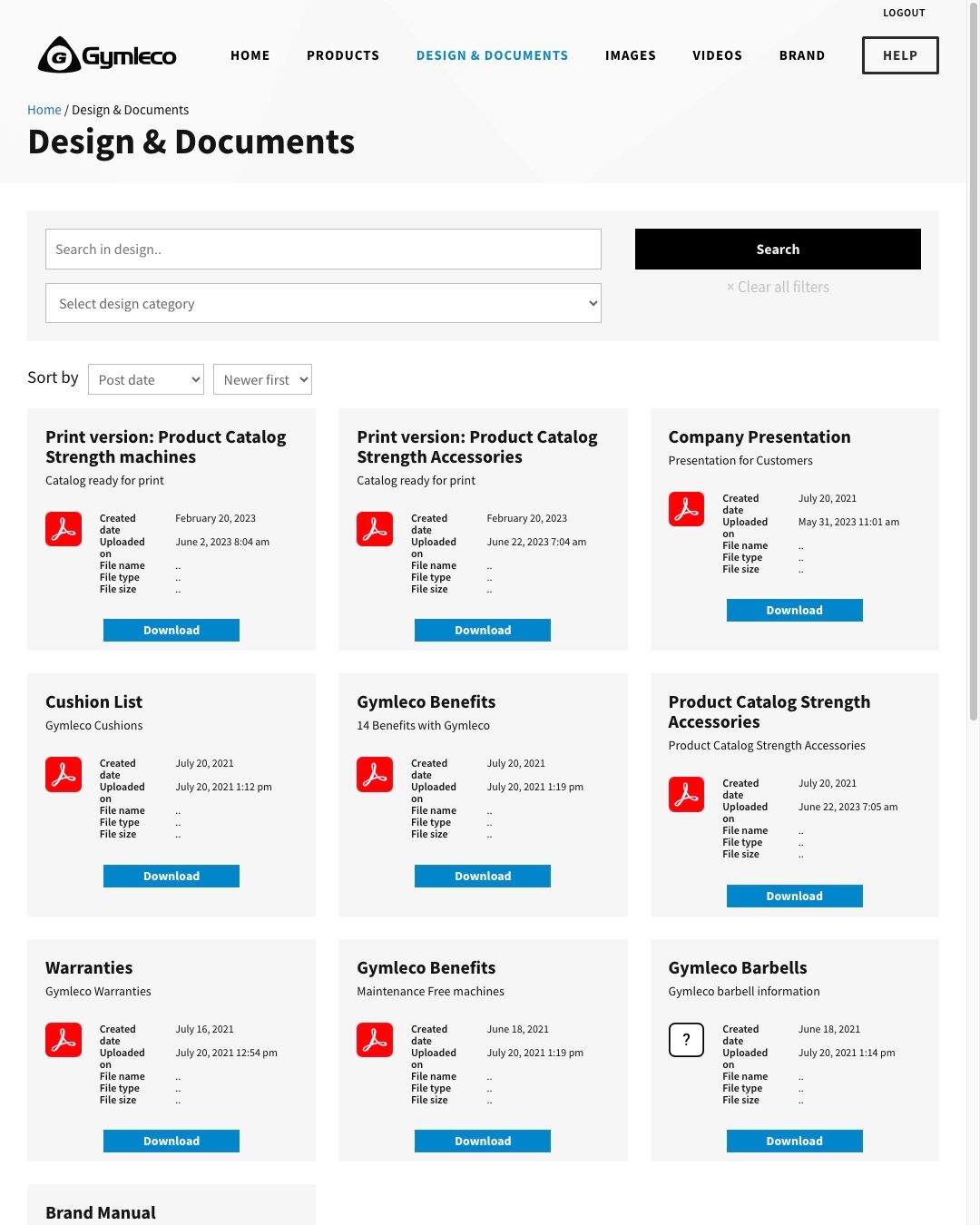The image size is (980, 1225).
Task: Click the 'June 2, 2023 8:04 am' upload date
Action: pos(222,542)
